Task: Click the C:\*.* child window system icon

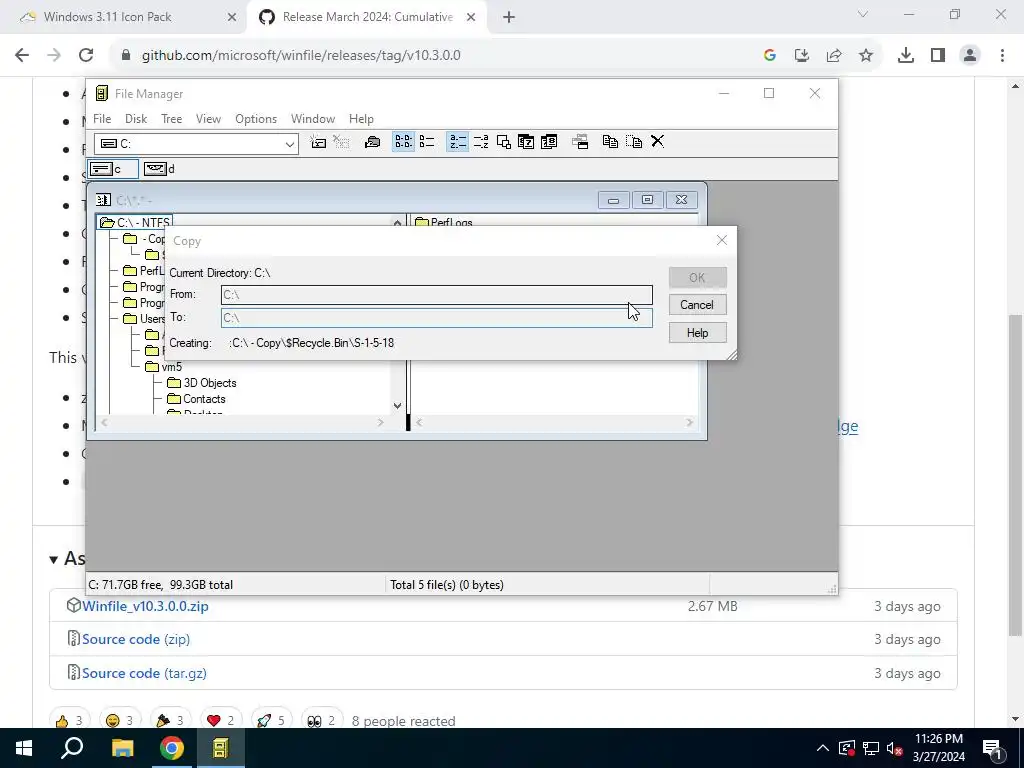Action: point(103,200)
